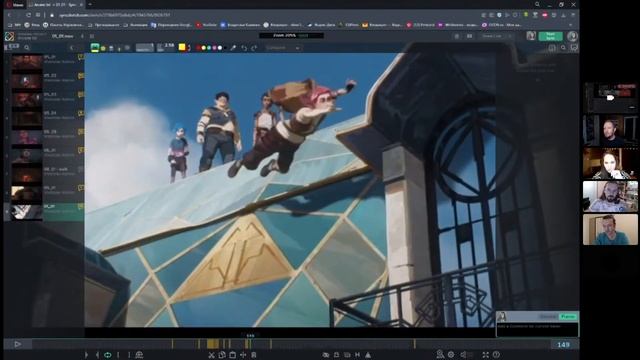Select the highlighted green item in list
640x360 pixels.
click(x=44, y=212)
